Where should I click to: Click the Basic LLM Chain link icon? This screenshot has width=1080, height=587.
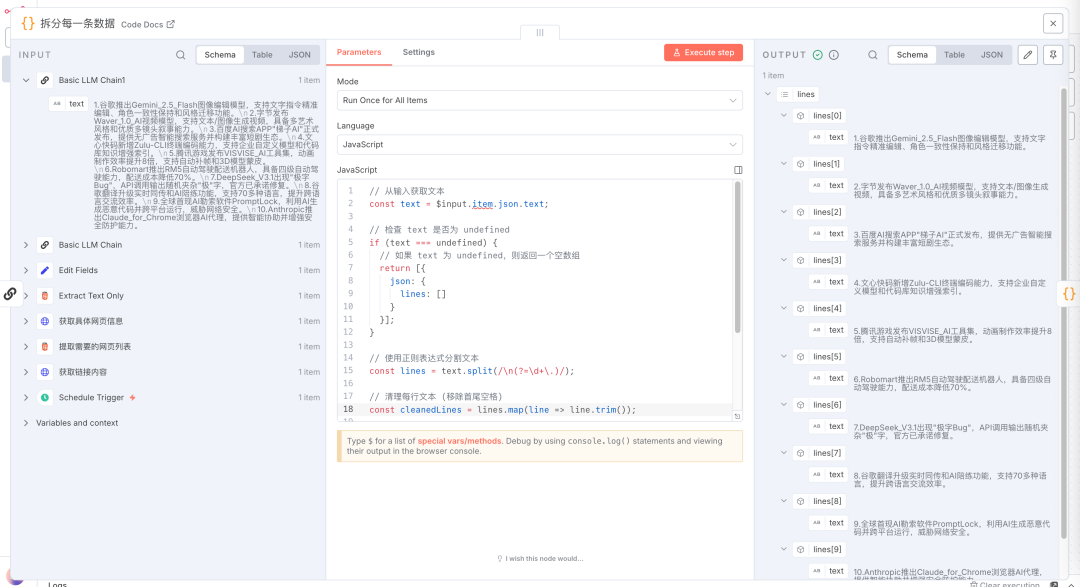tap(45, 245)
